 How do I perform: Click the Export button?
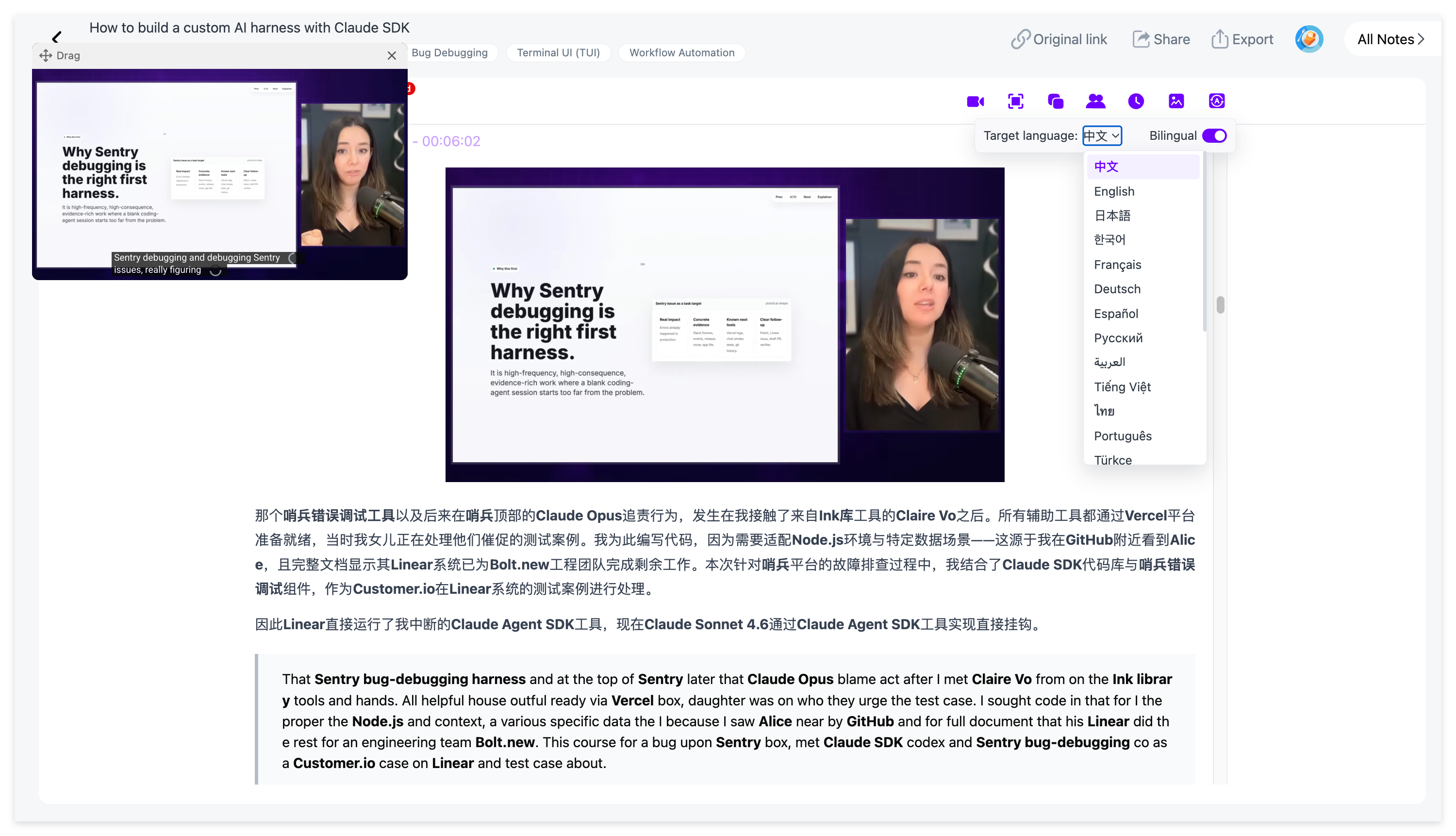pyautogui.click(x=1242, y=39)
